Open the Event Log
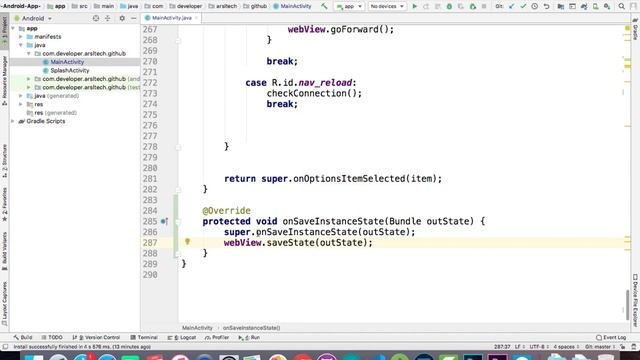 click(x=611, y=338)
